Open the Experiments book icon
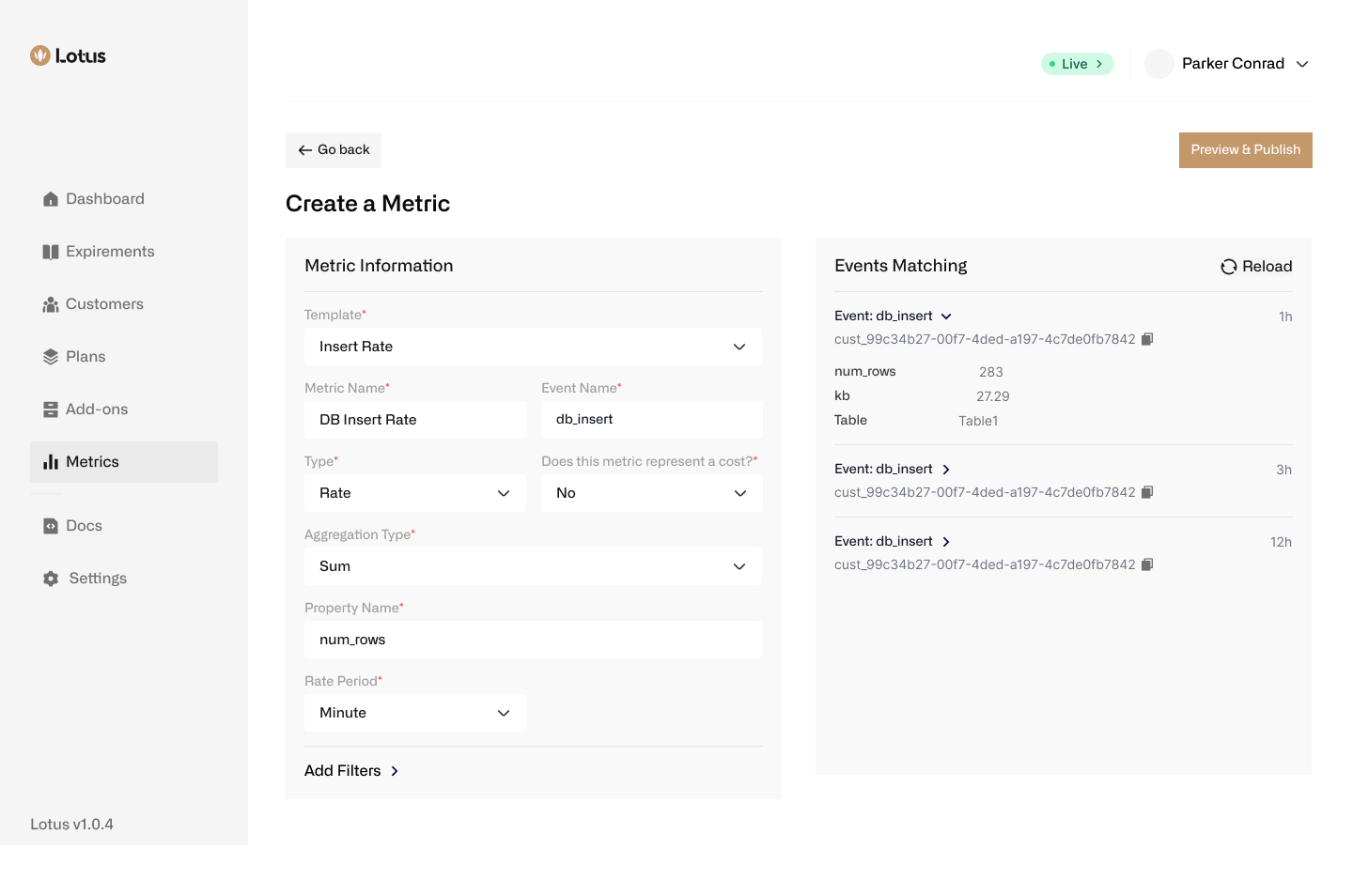The width and height of the screenshot is (1353, 896). click(51, 252)
